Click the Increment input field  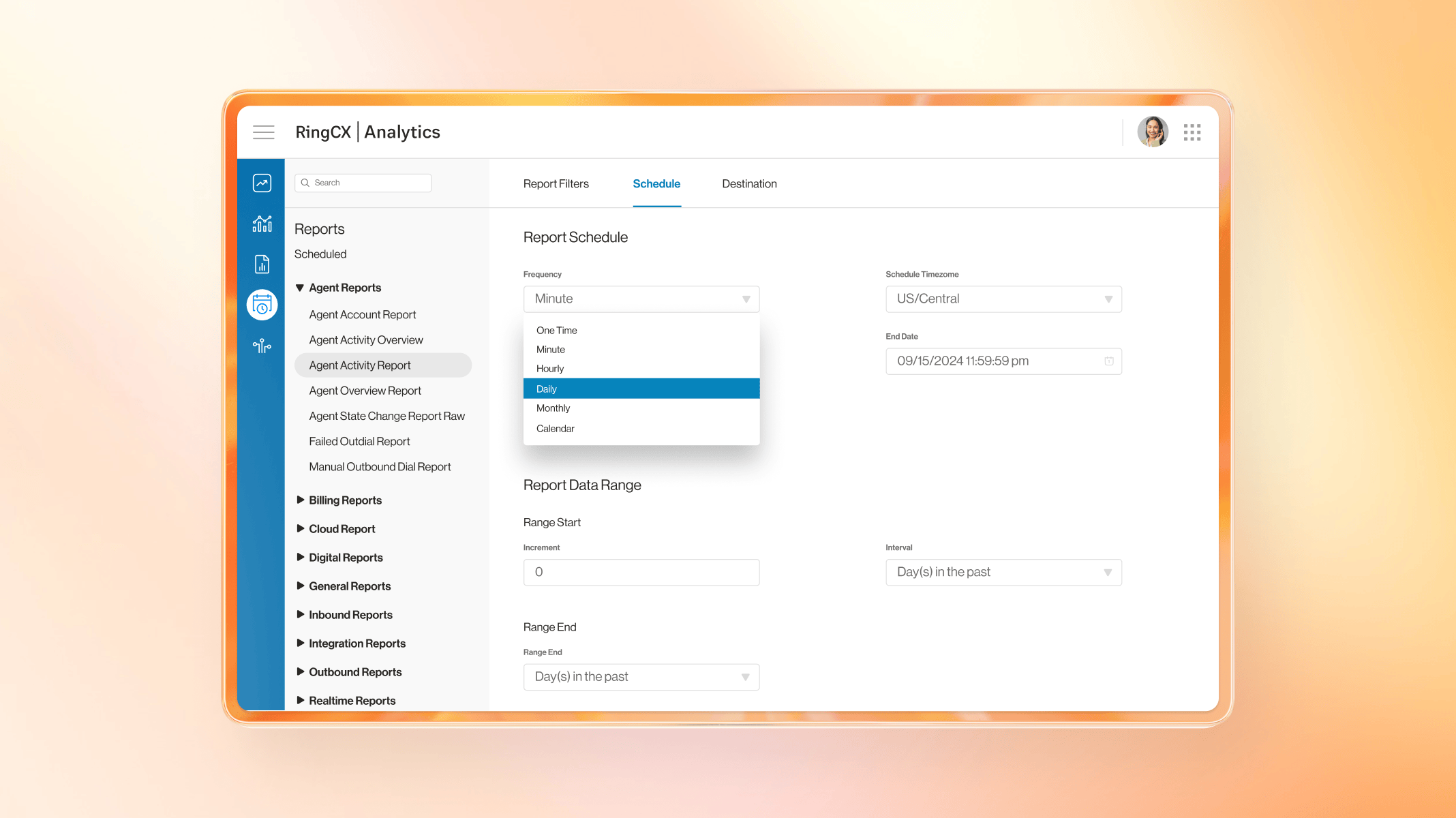(641, 573)
